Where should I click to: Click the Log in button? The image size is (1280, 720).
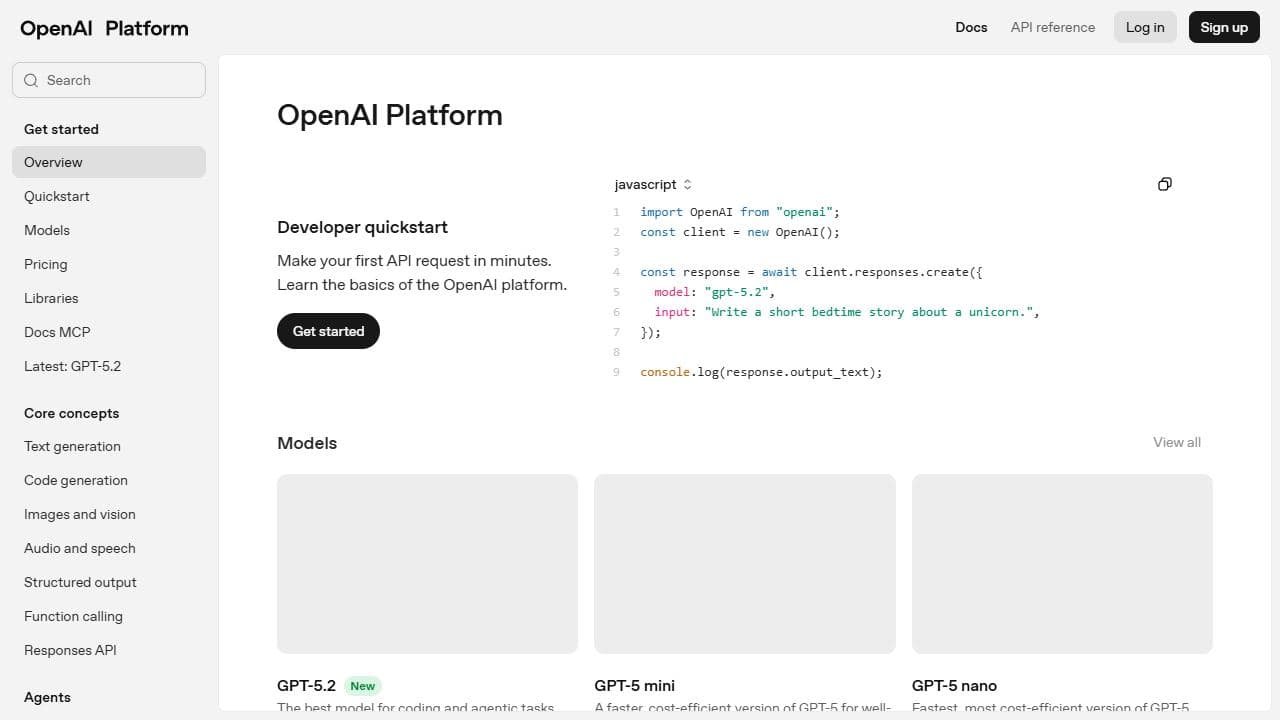coord(1145,27)
